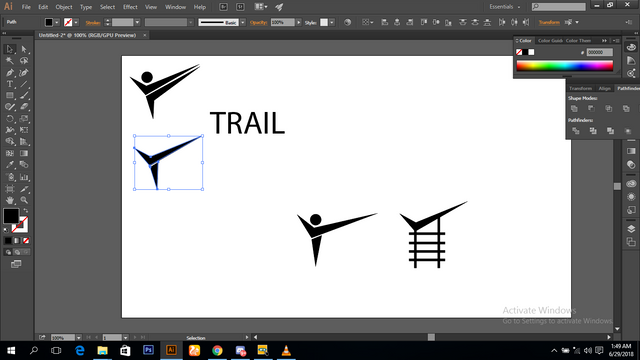Select the Eyedropper tool
This screenshot has width=640, height=360.
[x=10, y=165]
